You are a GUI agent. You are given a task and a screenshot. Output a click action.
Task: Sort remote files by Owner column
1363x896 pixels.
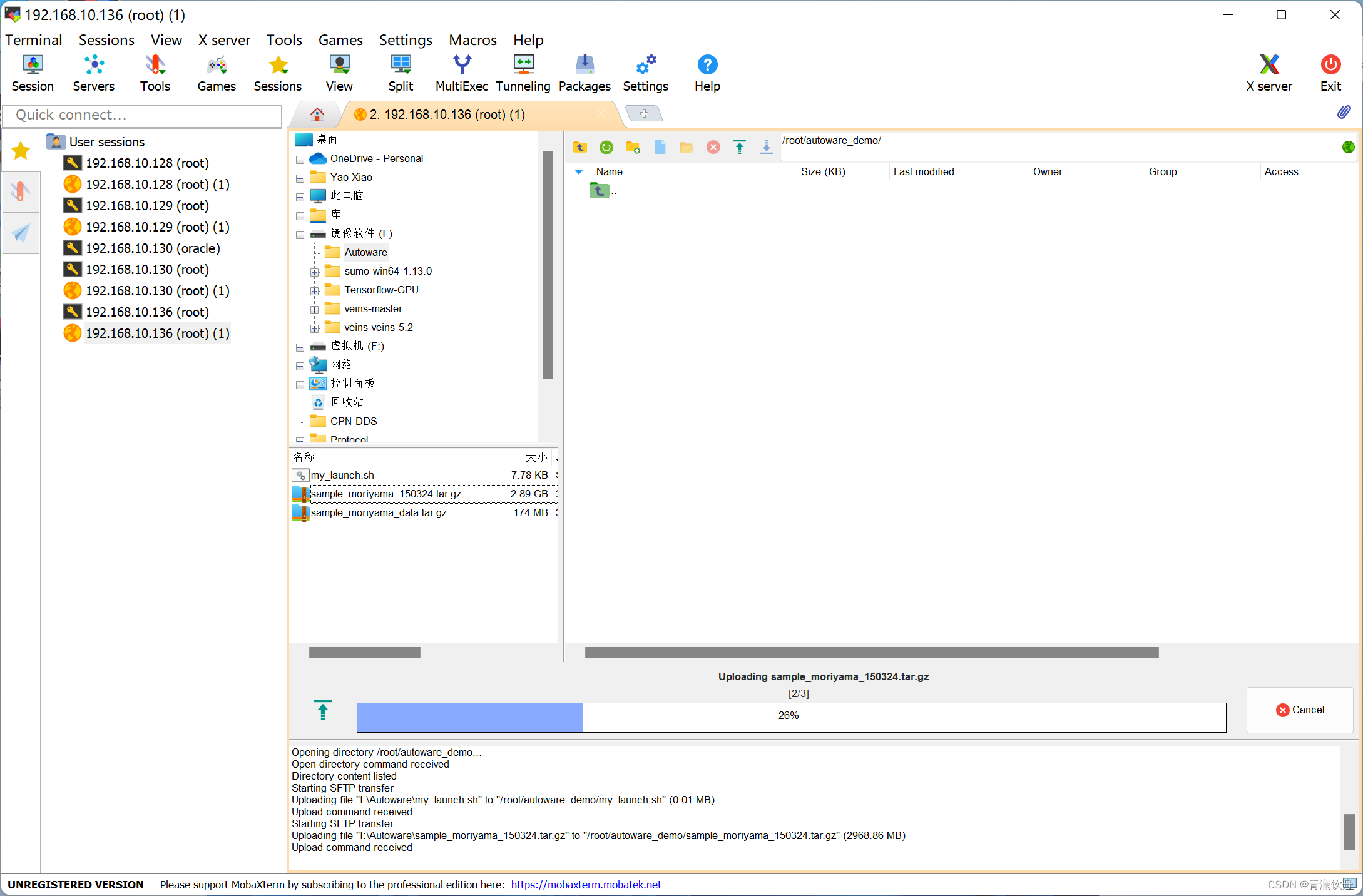tap(1086, 171)
